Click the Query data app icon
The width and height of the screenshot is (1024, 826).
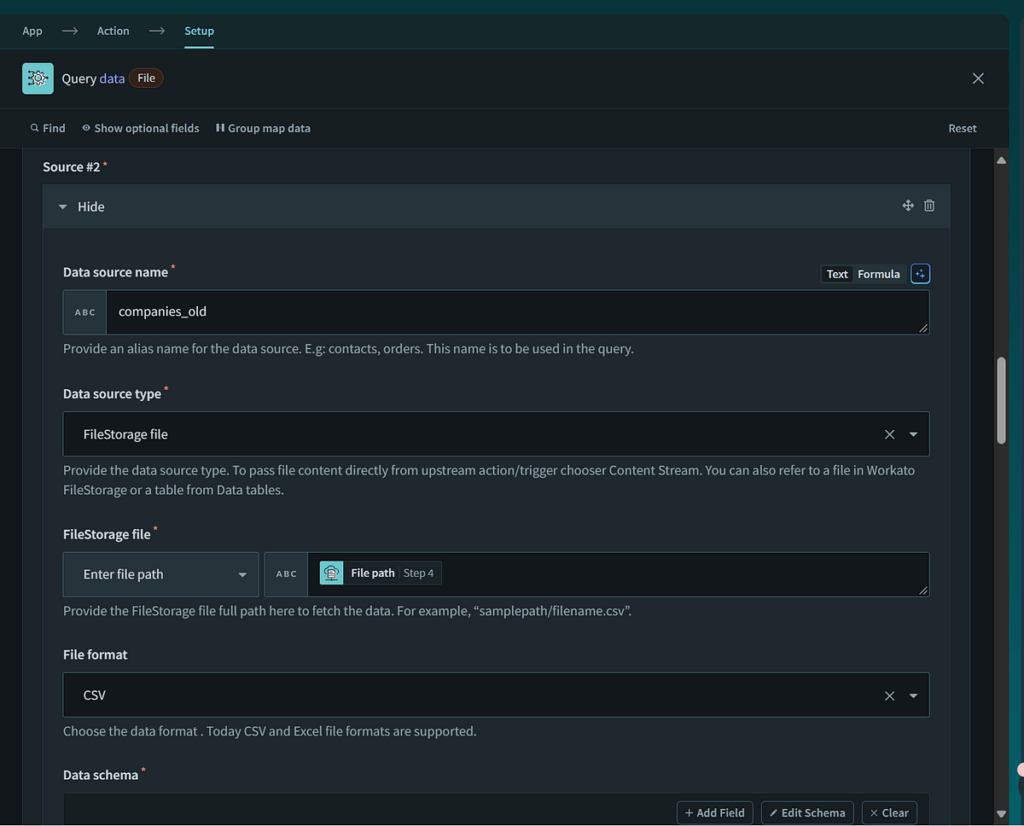[38, 78]
